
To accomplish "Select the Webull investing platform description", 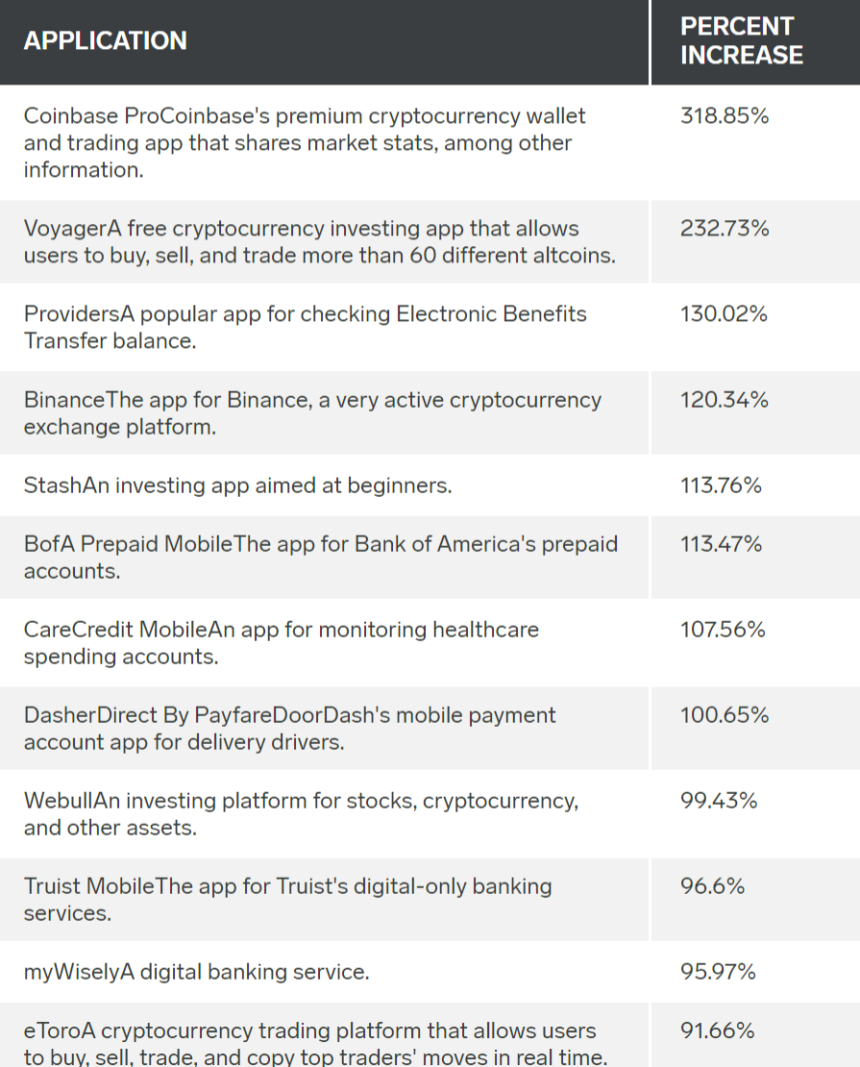I will point(301,814).
